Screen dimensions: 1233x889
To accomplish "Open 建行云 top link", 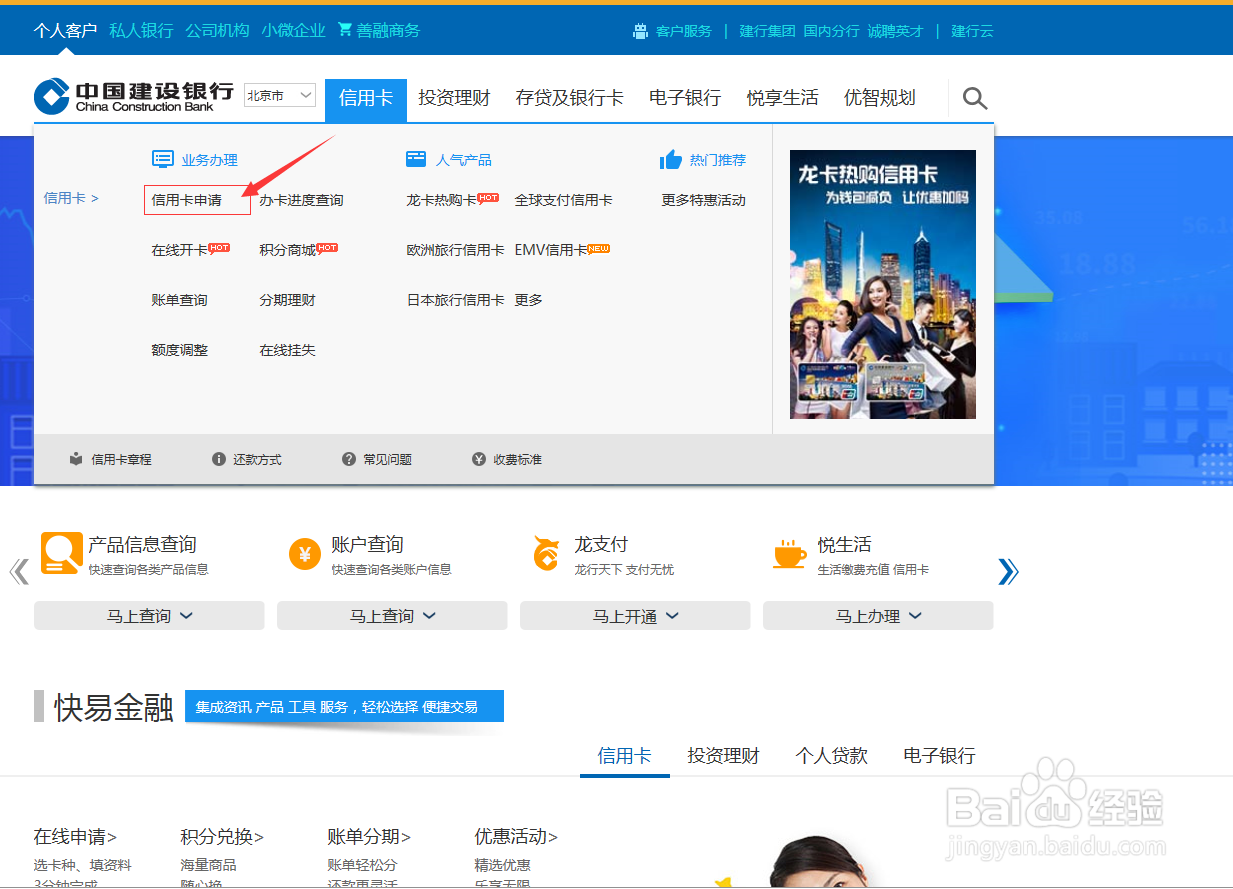I will 972,31.
